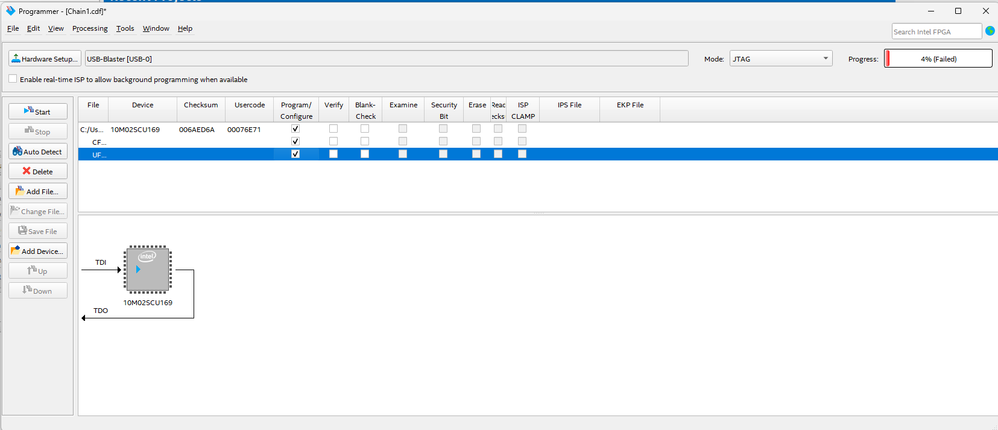Toggle Blank-Check checkbox for UF row
The height and width of the screenshot is (430, 998).
coord(365,154)
